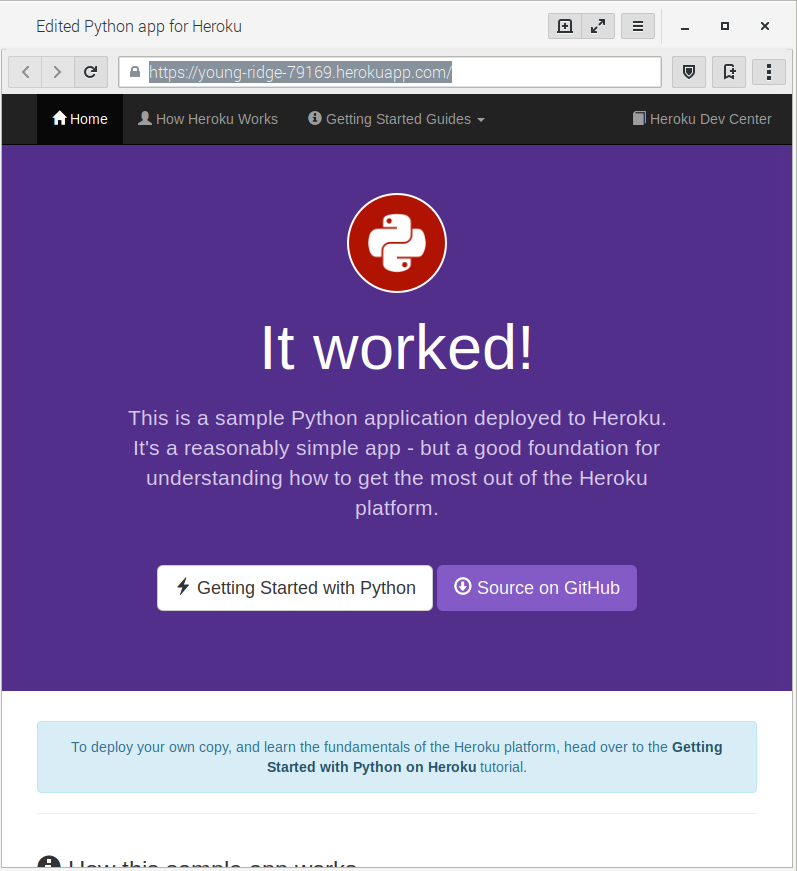This screenshot has height=871, width=797.
Task: Toggle fullscreen with the expand arrows icon
Action: click(x=598, y=26)
